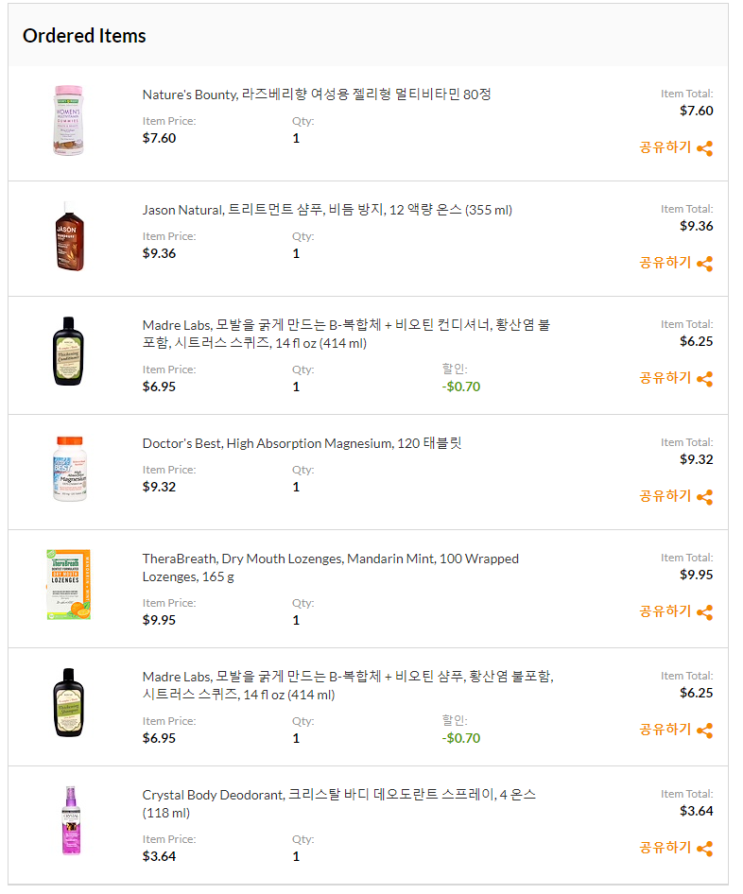This screenshot has height=894, width=743.
Task: Open Crystal Body Deodorant spray image
Action: 68,821
